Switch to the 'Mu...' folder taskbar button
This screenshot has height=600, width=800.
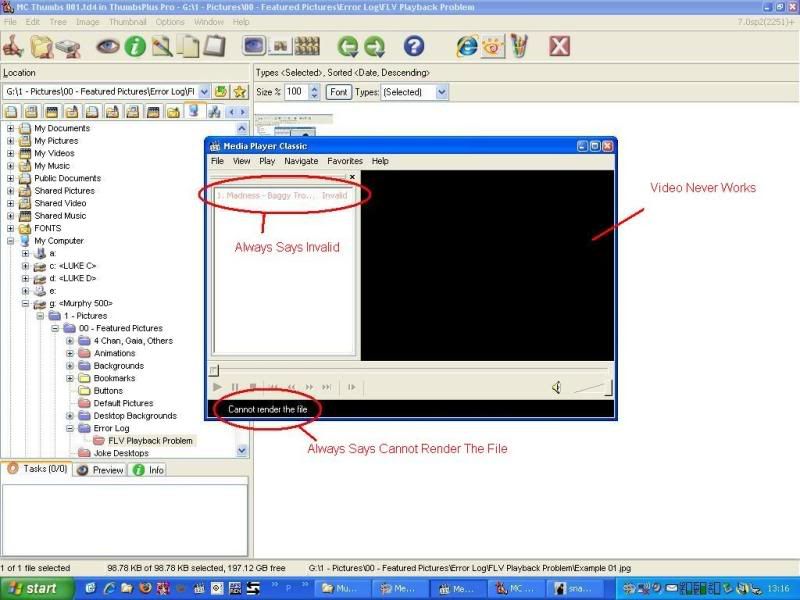coord(342,588)
